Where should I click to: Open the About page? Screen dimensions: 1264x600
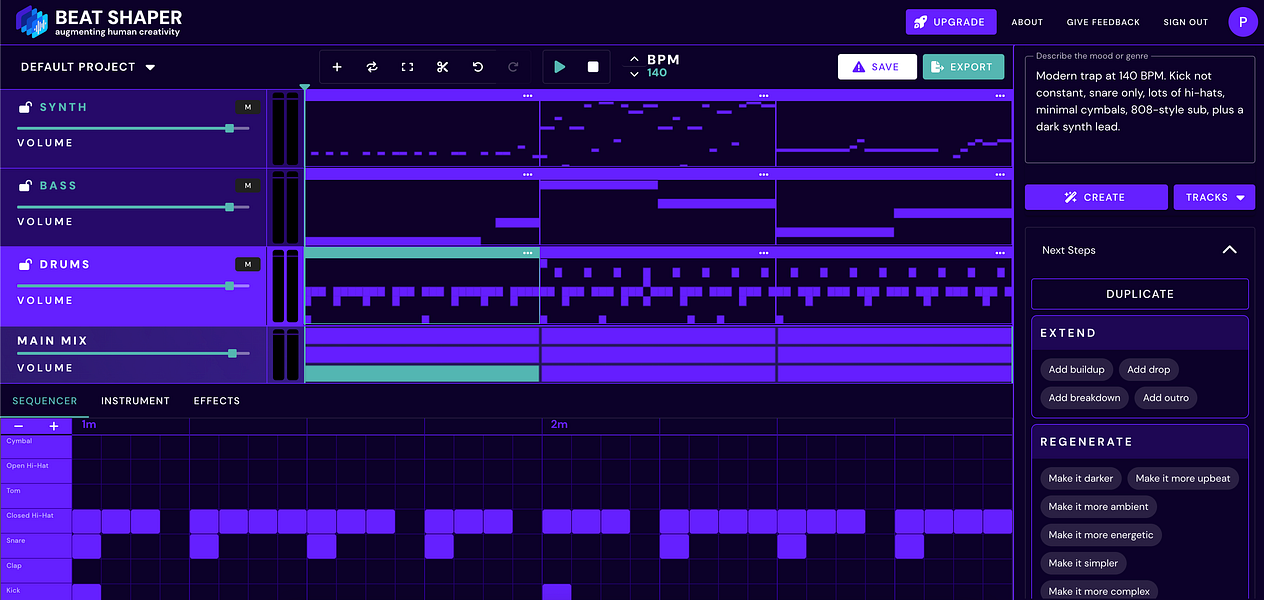pyautogui.click(x=1027, y=22)
